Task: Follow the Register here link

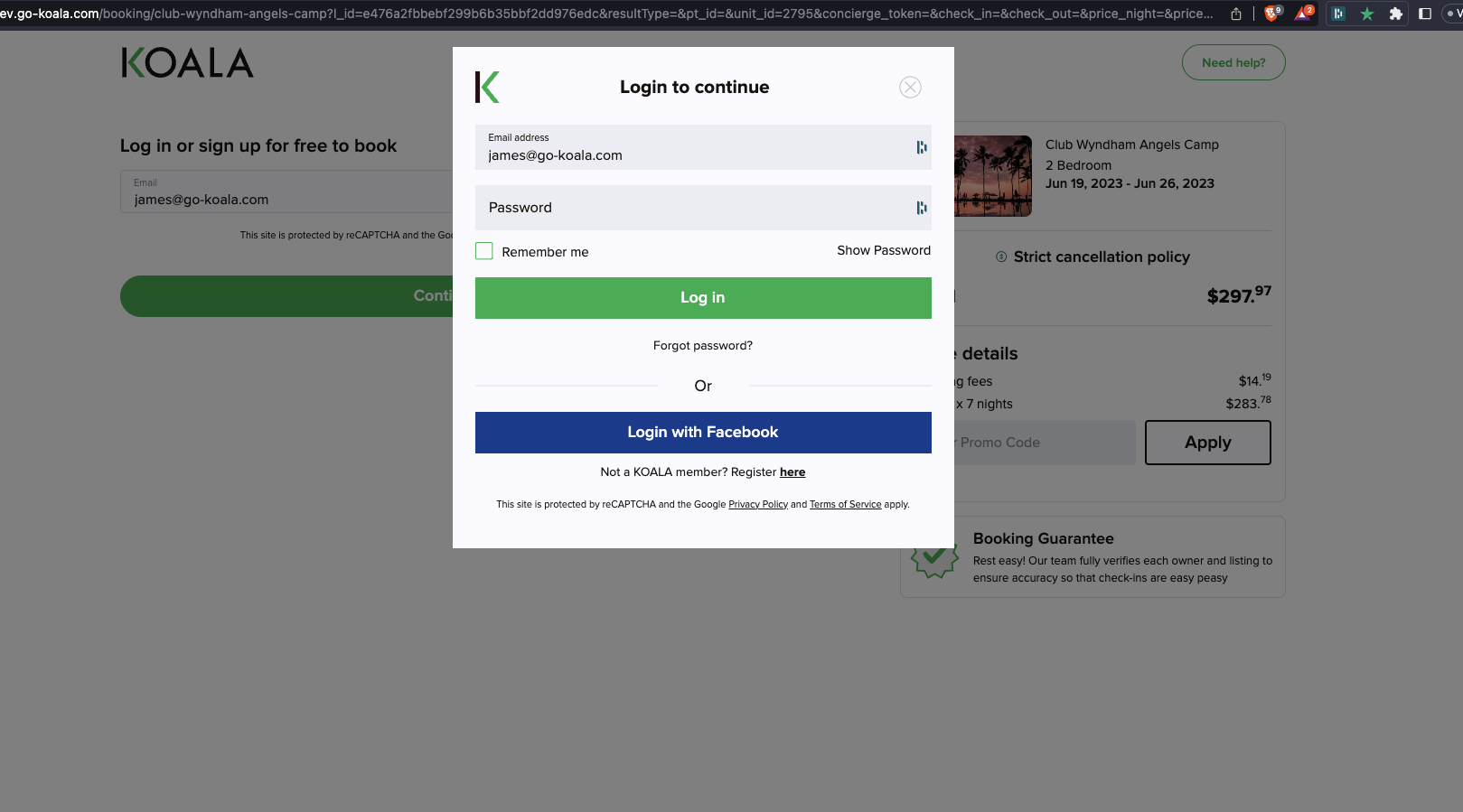Action: (x=792, y=471)
